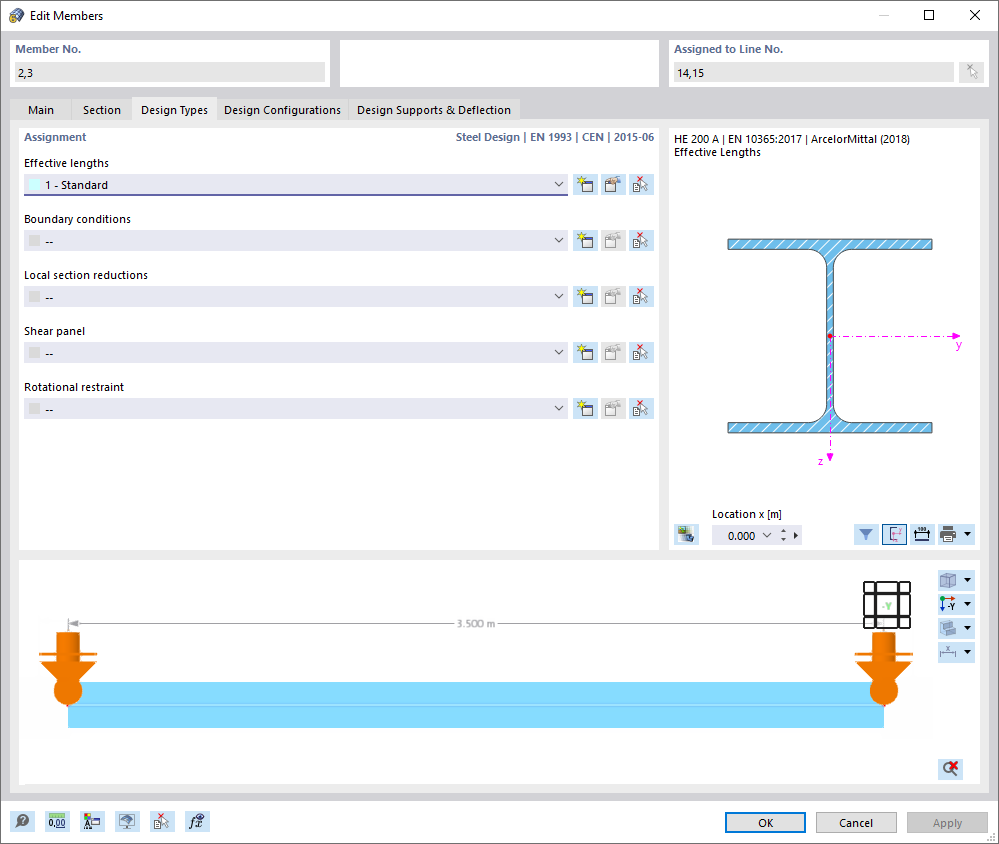This screenshot has width=999, height=844.
Task: Print the section graphic
Action: click(x=948, y=534)
